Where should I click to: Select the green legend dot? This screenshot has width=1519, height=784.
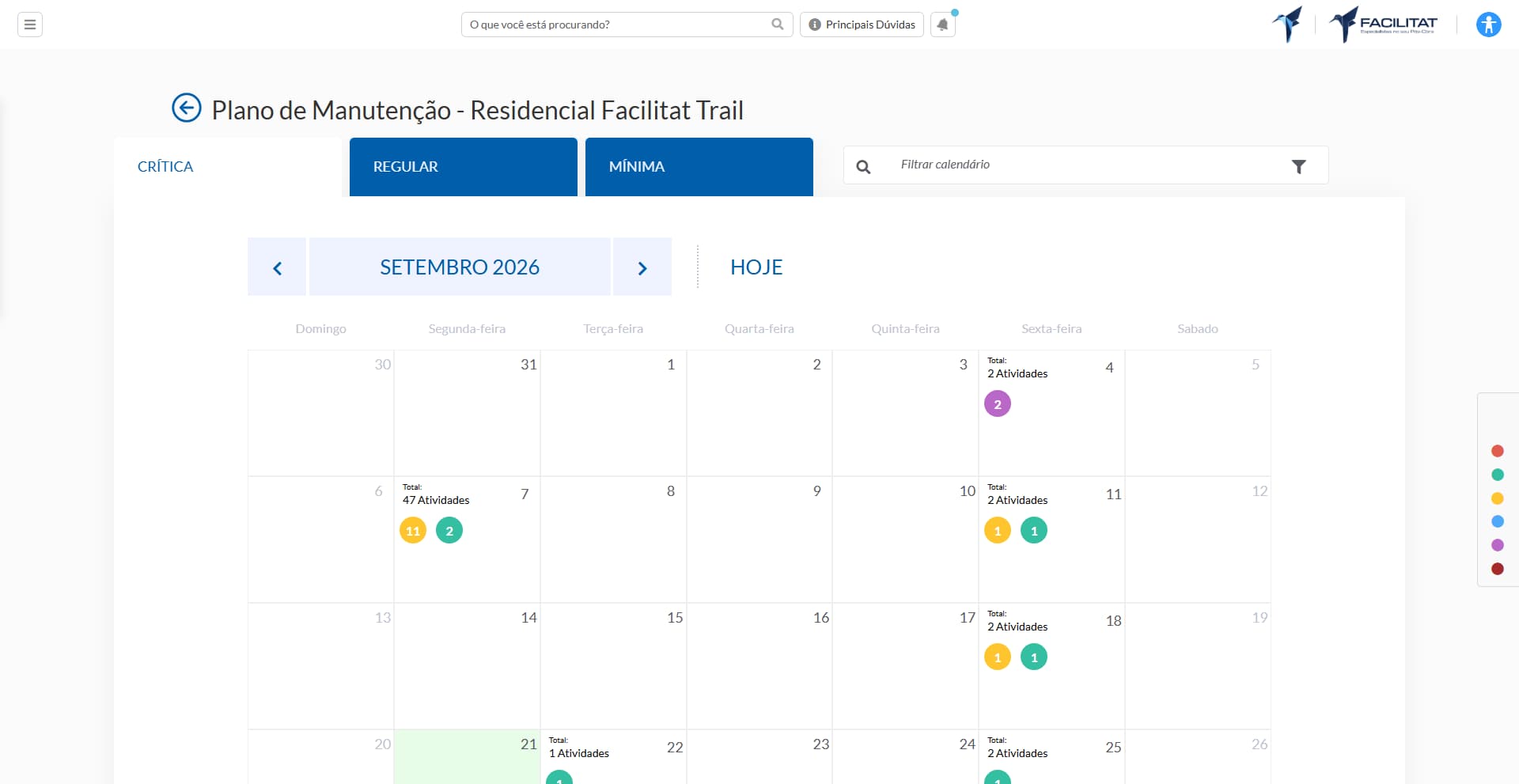click(1497, 475)
